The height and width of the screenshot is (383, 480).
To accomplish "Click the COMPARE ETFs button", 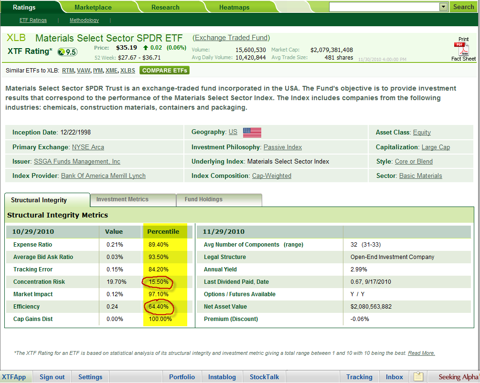I will click(x=165, y=70).
